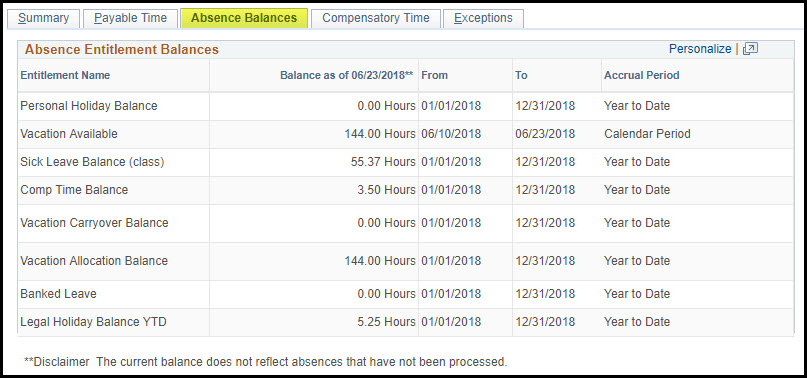Click the To column header
This screenshot has height=378, width=807.
[x=521, y=75]
